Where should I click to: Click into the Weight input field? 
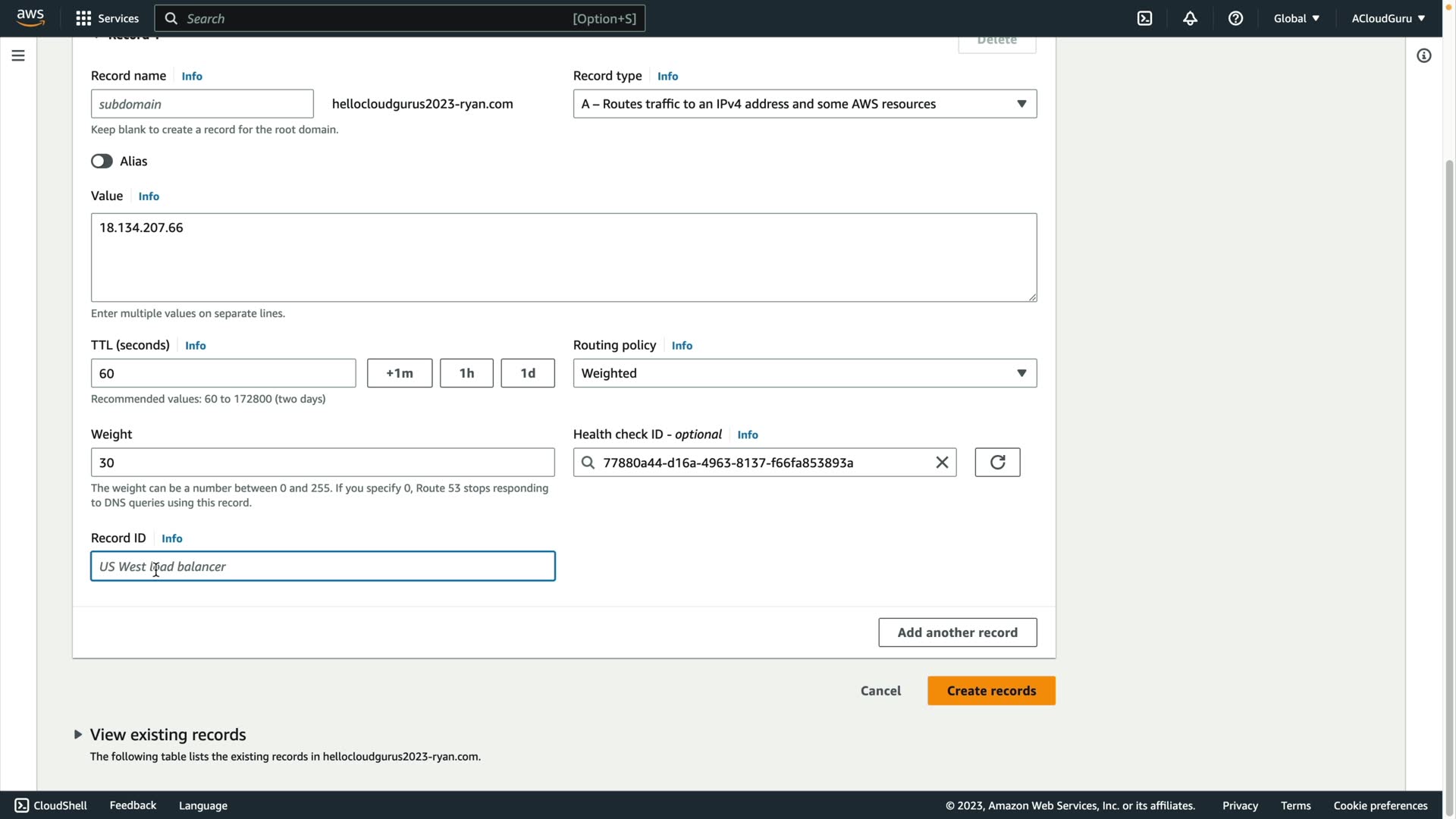pos(322,463)
